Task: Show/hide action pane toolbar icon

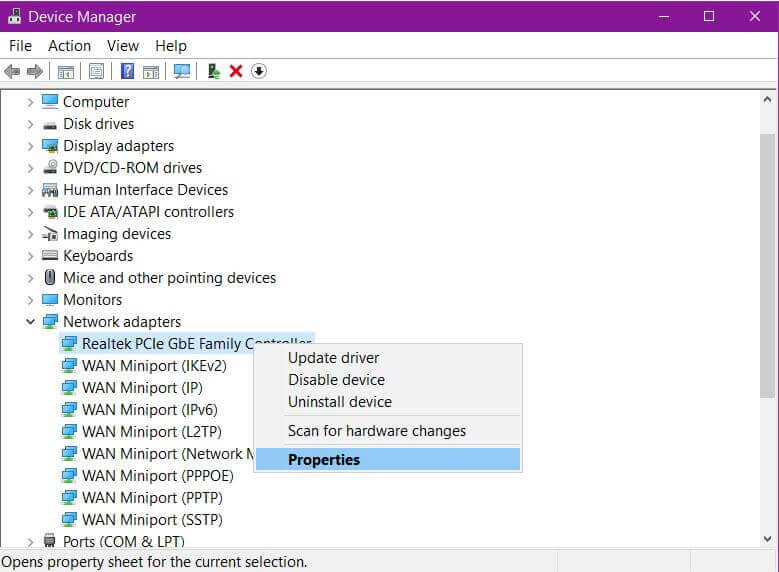Action: coord(151,72)
